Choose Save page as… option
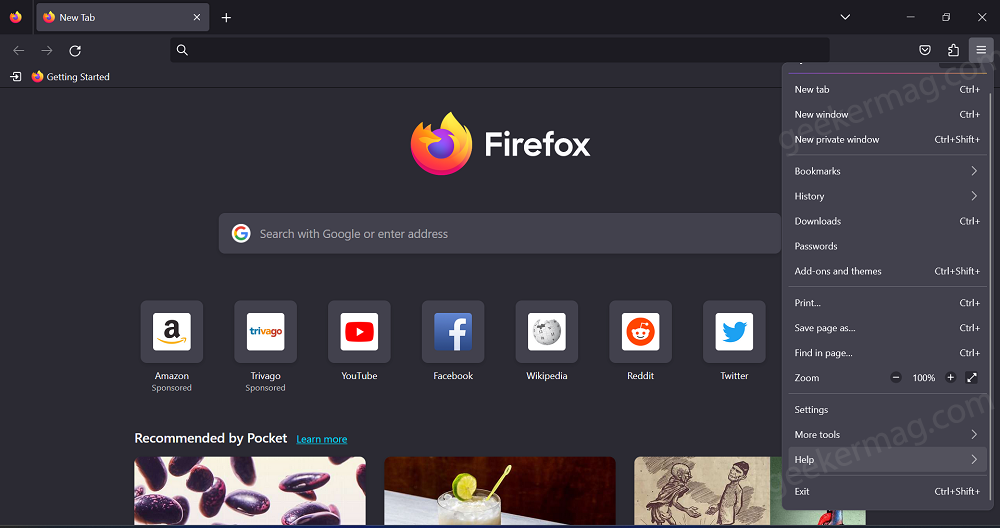This screenshot has width=1000, height=528. [x=887, y=327]
